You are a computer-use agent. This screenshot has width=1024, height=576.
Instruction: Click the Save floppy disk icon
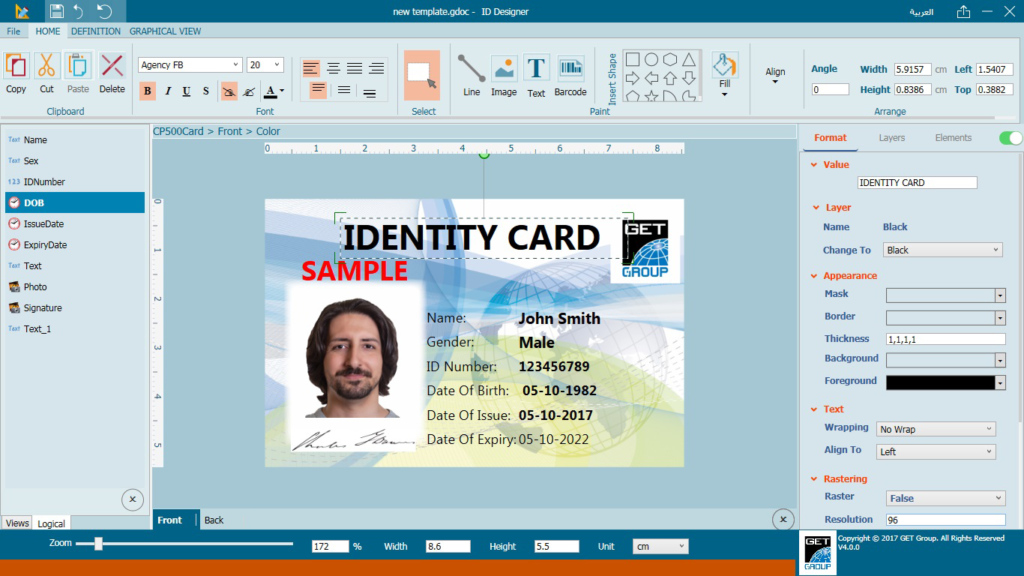[57, 12]
